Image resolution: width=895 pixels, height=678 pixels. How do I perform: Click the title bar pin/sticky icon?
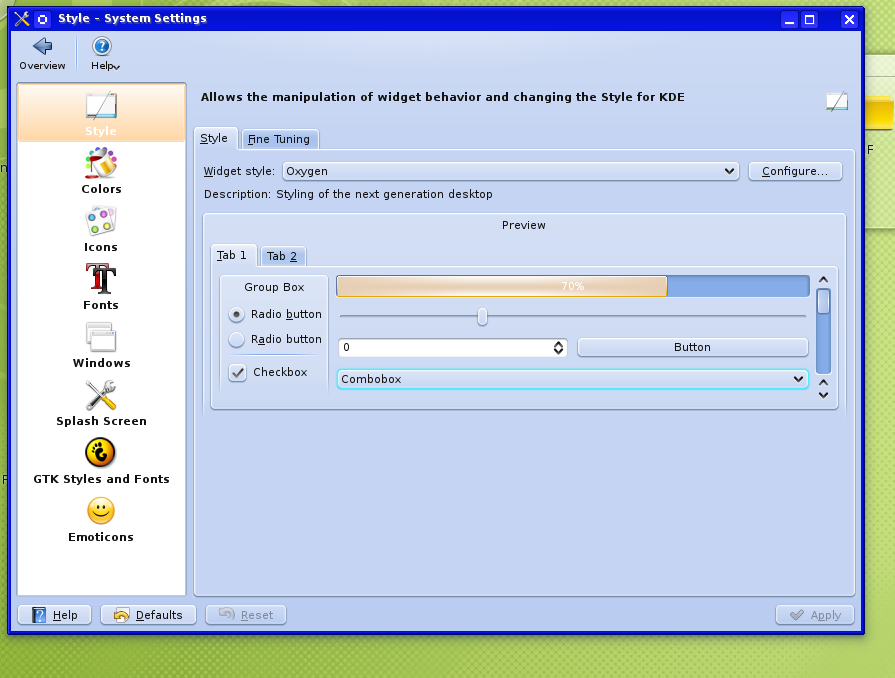point(42,19)
